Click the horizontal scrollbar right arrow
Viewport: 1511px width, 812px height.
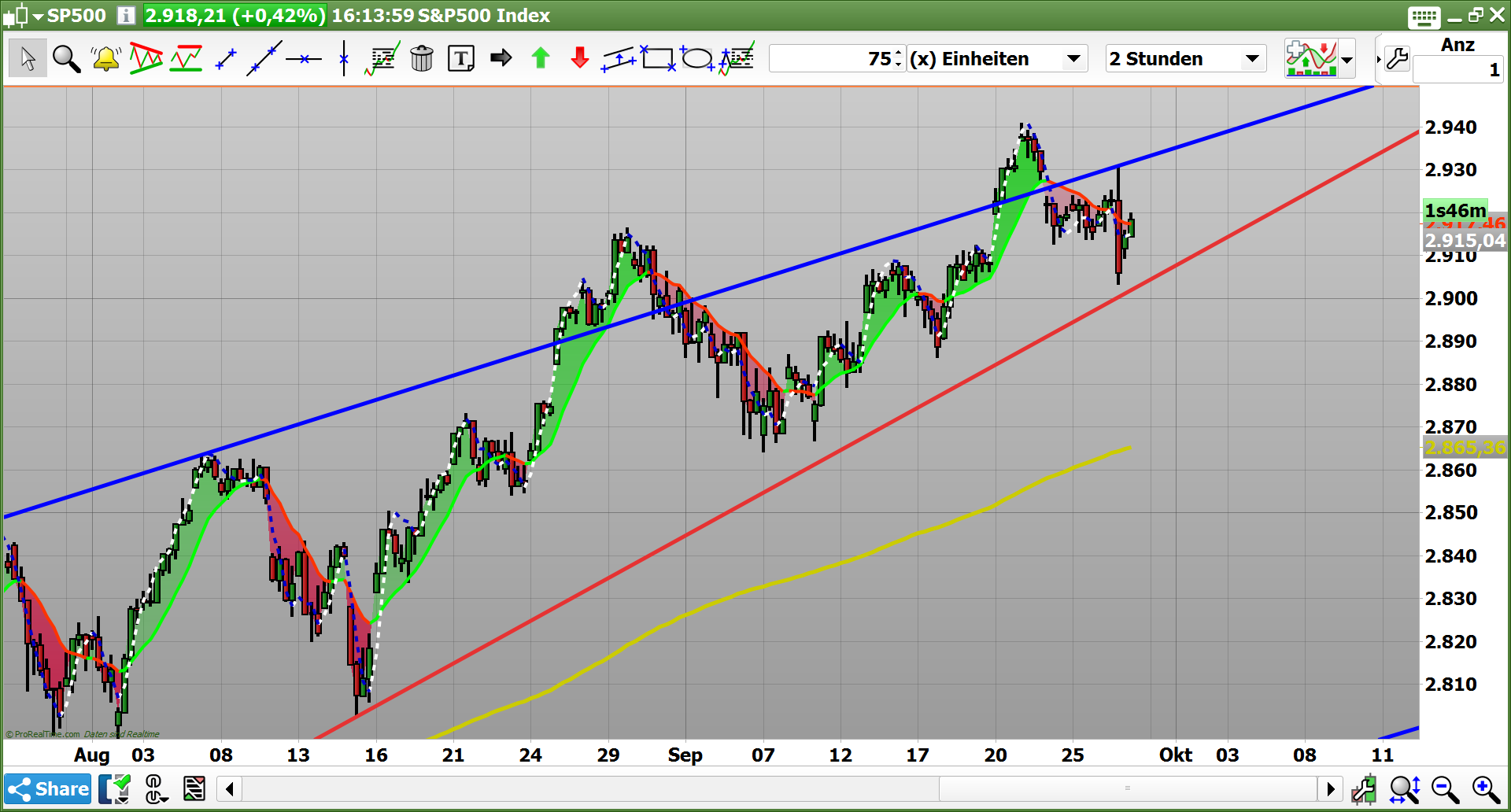click(1331, 788)
